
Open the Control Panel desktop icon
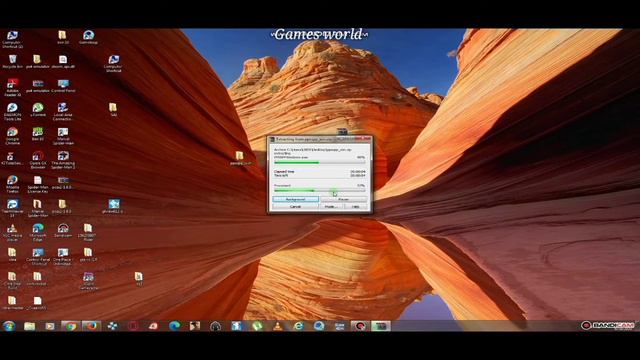63,86
